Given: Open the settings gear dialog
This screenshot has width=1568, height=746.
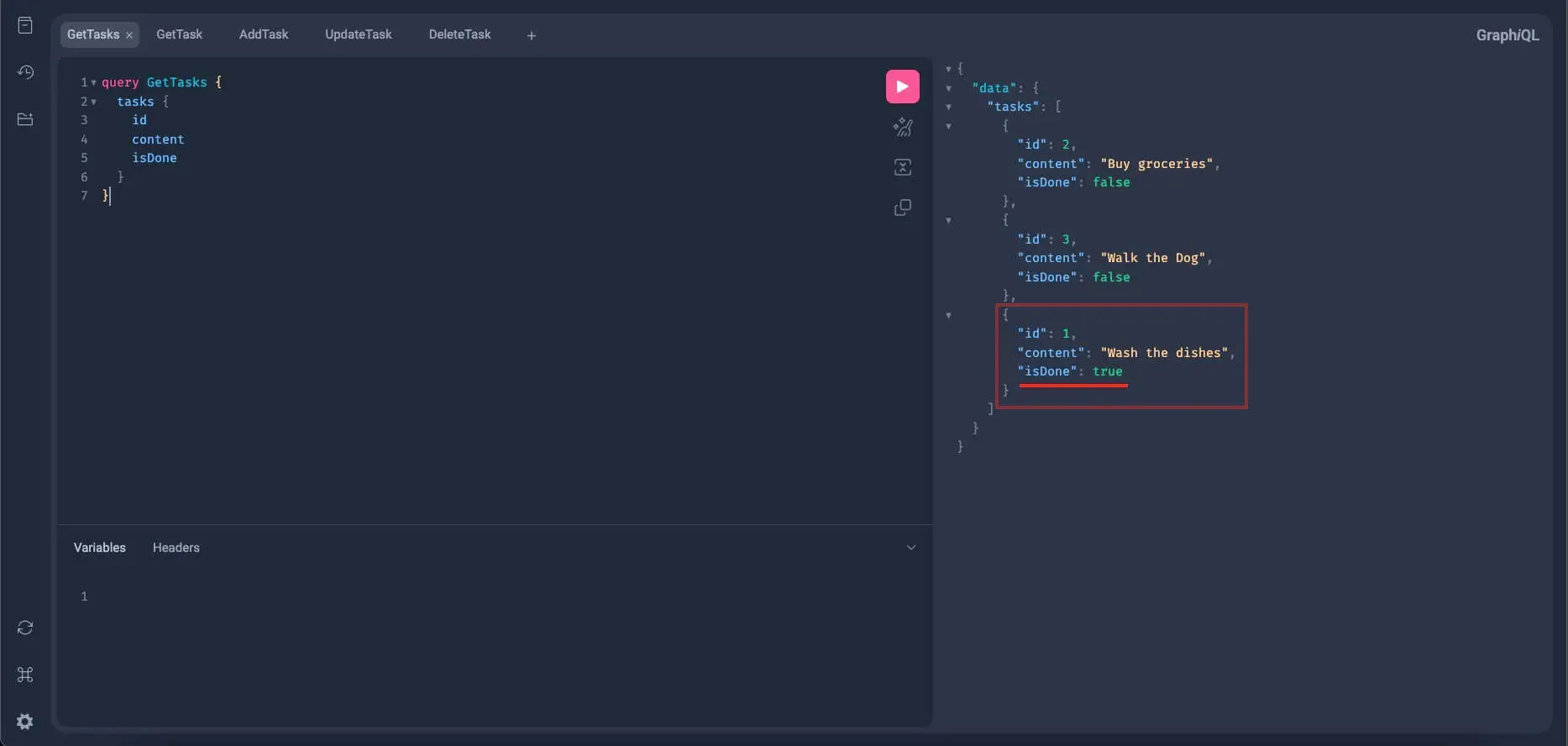Looking at the screenshot, I should click(25, 722).
